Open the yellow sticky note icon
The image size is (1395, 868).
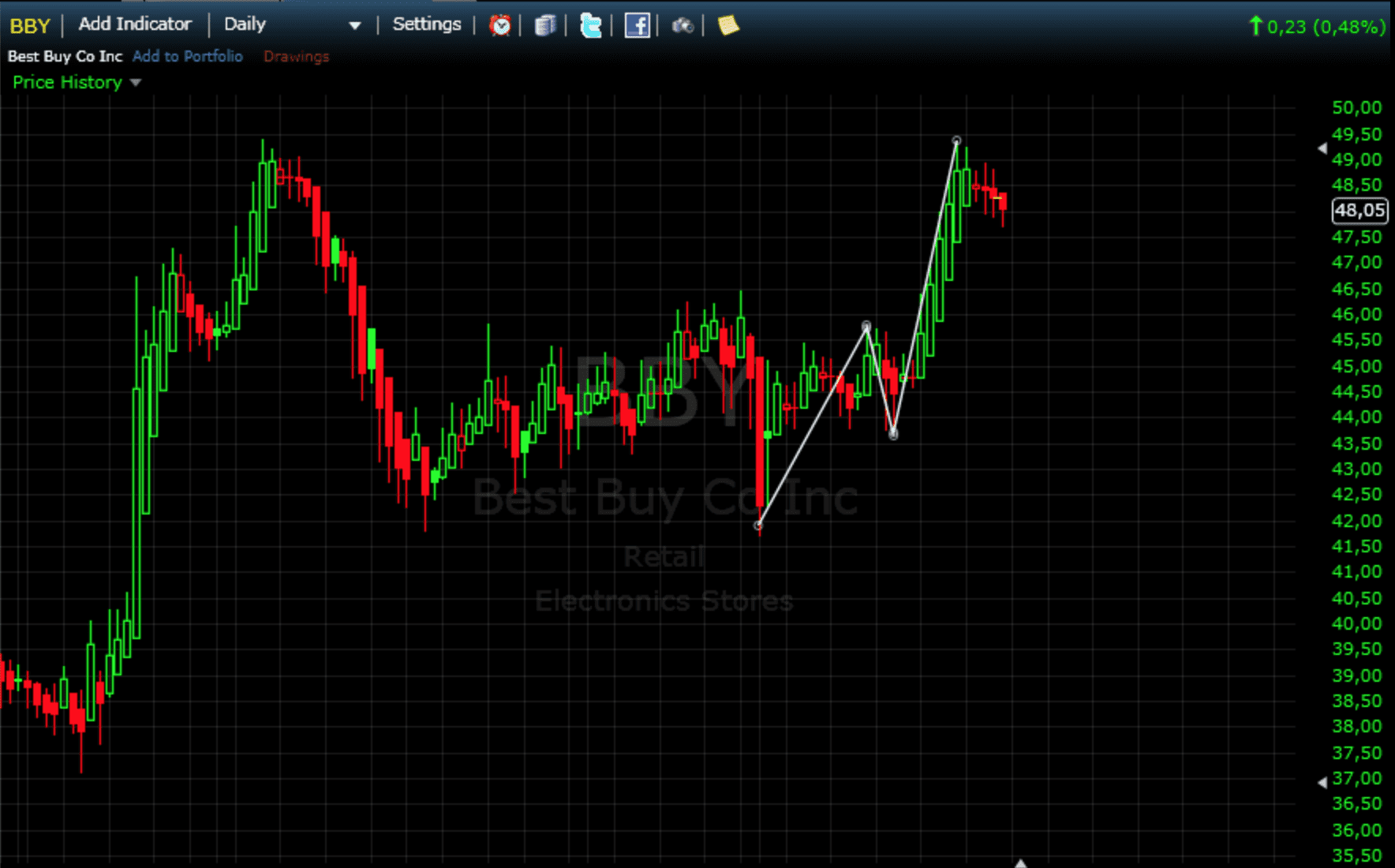tap(728, 25)
